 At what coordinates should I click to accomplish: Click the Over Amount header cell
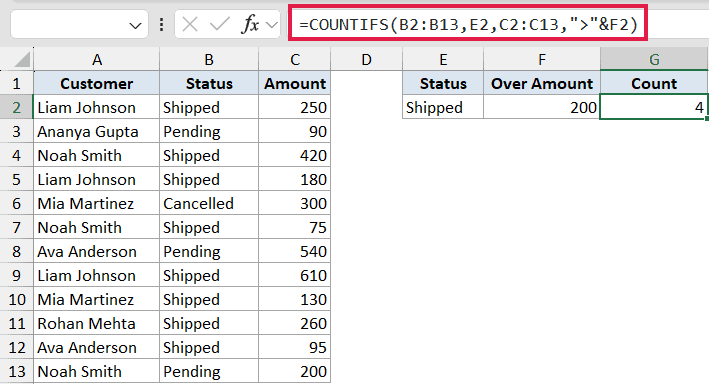pyautogui.click(x=542, y=83)
